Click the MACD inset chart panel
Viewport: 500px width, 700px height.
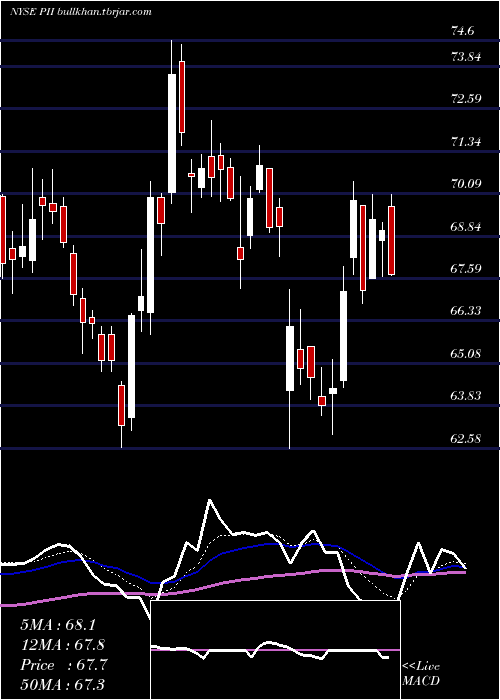pos(275,650)
